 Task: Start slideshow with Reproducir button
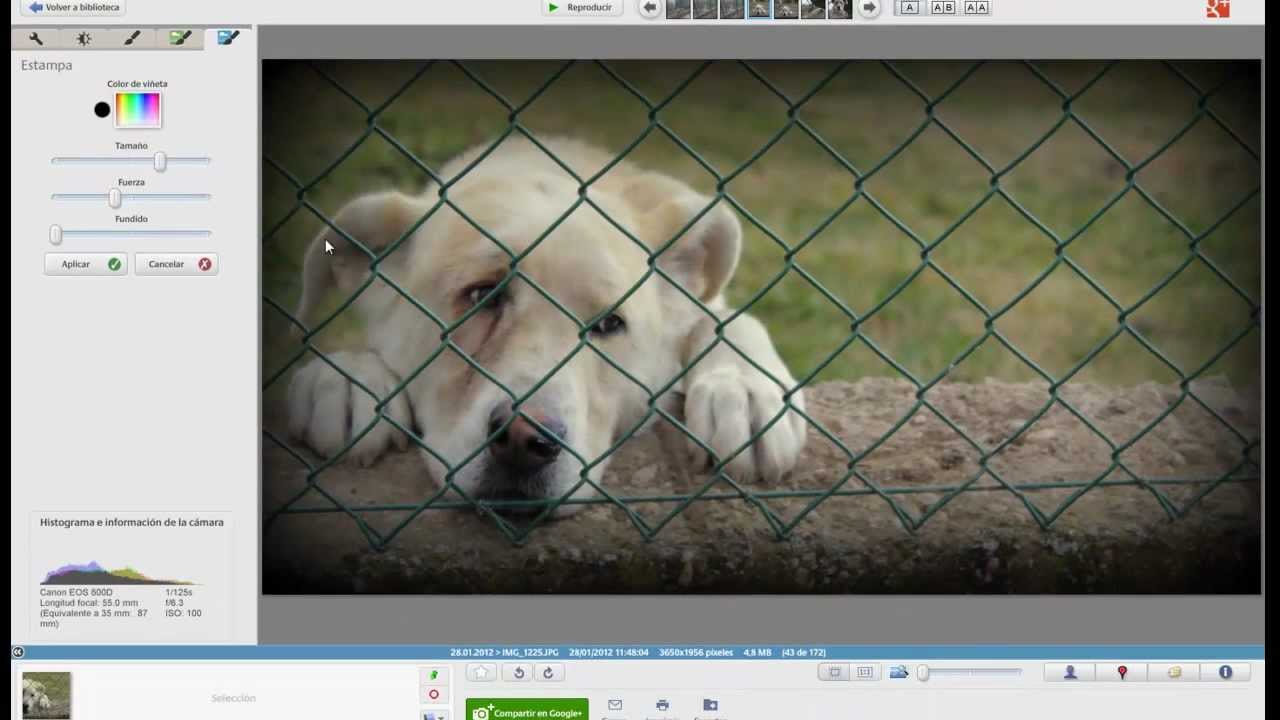pos(580,8)
